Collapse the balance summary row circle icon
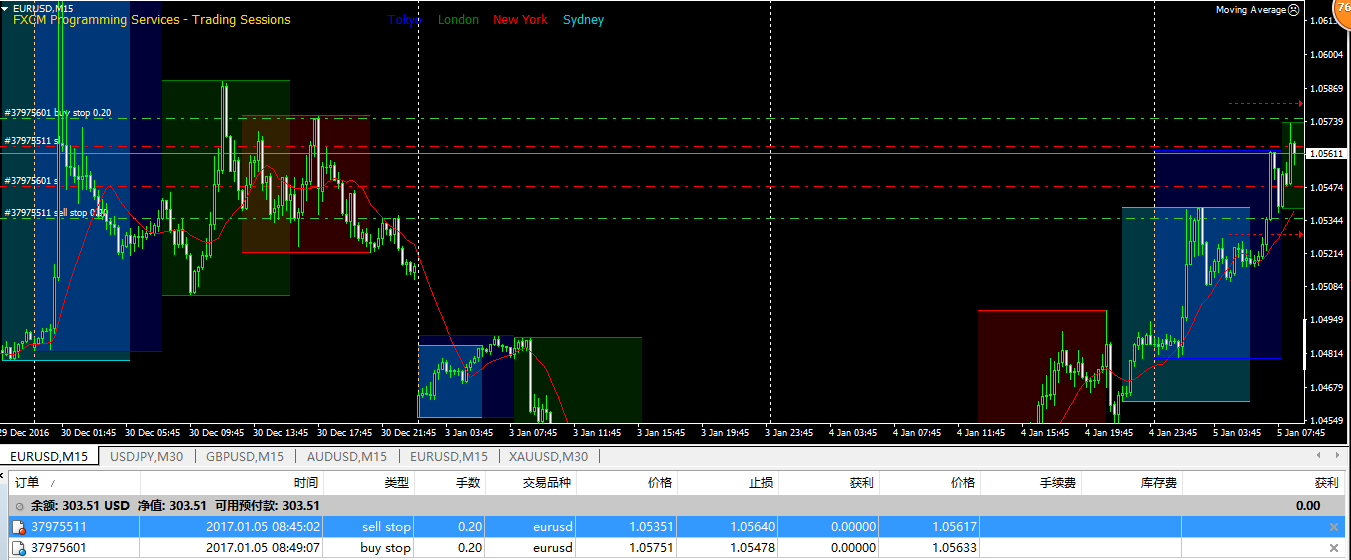Image resolution: width=1351 pixels, height=560 pixels. pos(20,506)
